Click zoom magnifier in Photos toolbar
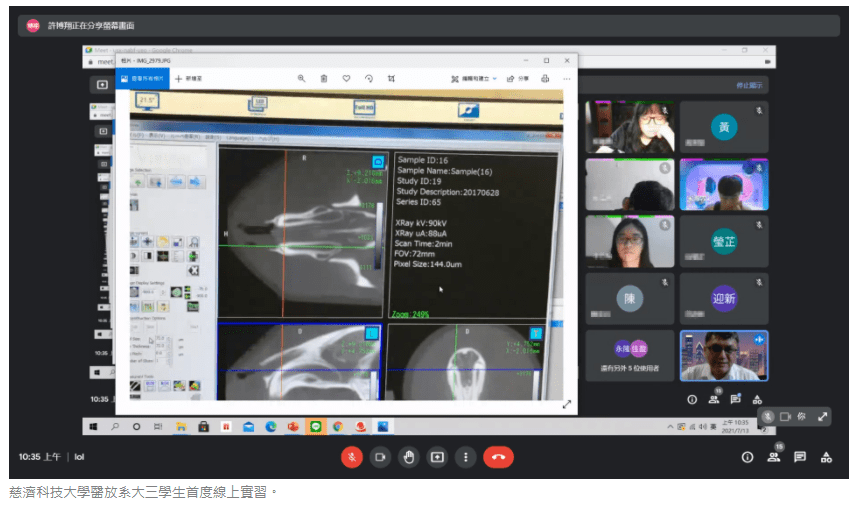The image size is (858, 510). [301, 78]
